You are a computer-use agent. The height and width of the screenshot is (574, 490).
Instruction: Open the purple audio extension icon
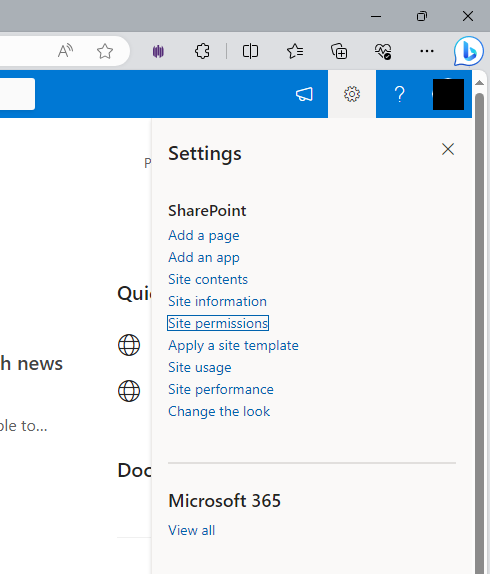(158, 51)
